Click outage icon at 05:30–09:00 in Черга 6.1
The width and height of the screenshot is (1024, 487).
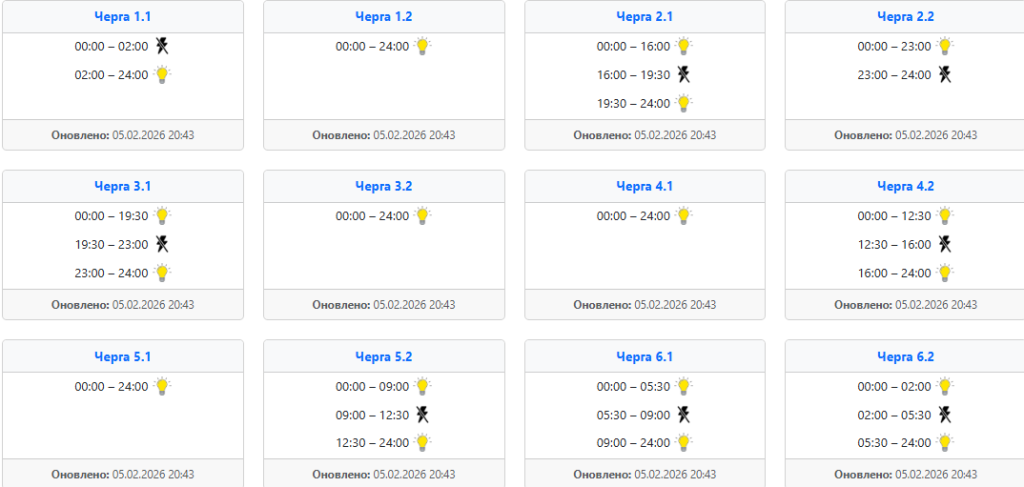[x=684, y=415]
